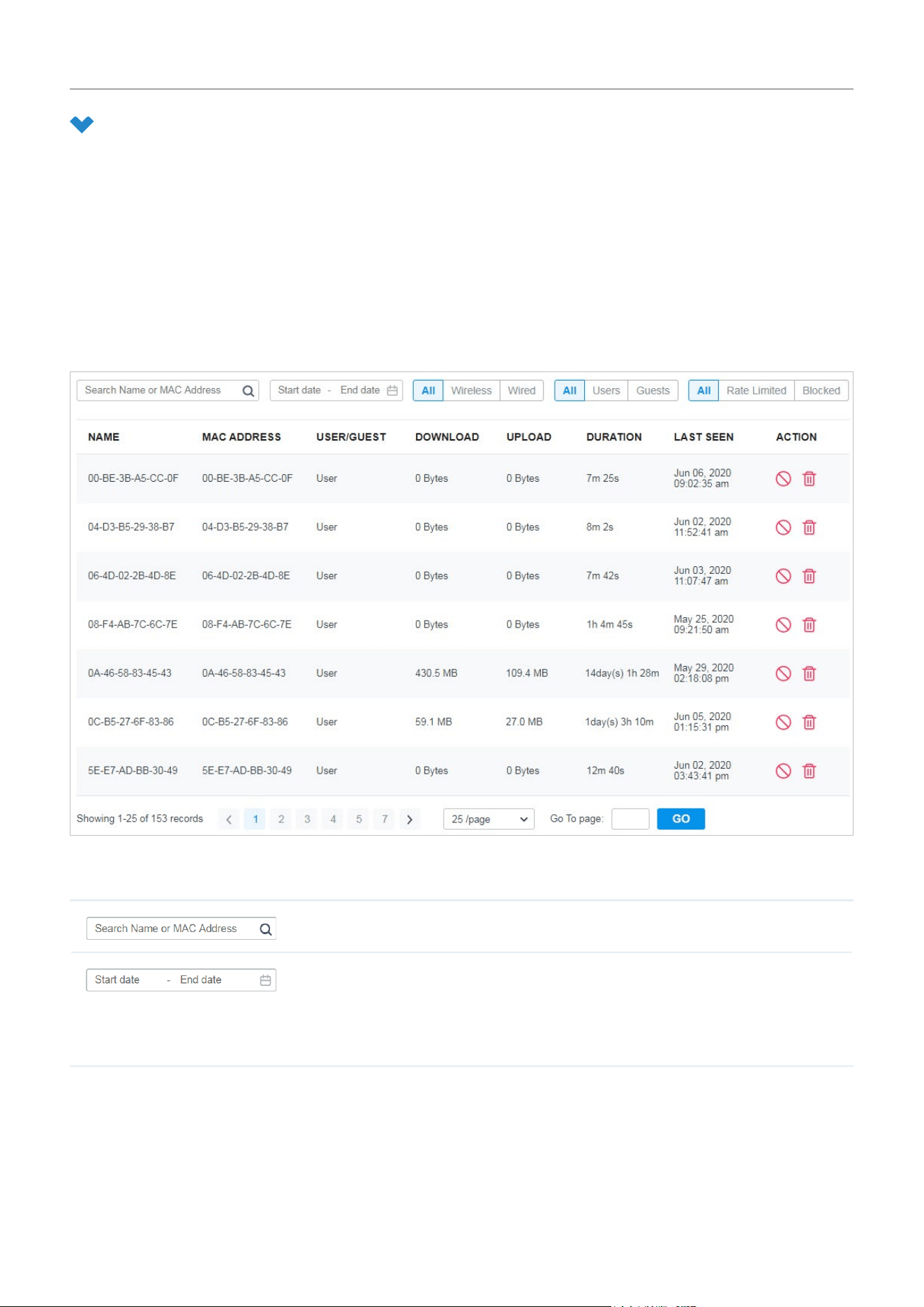The height and width of the screenshot is (1307, 924).
Task: Open the 25 /page dropdown
Action: (x=489, y=819)
